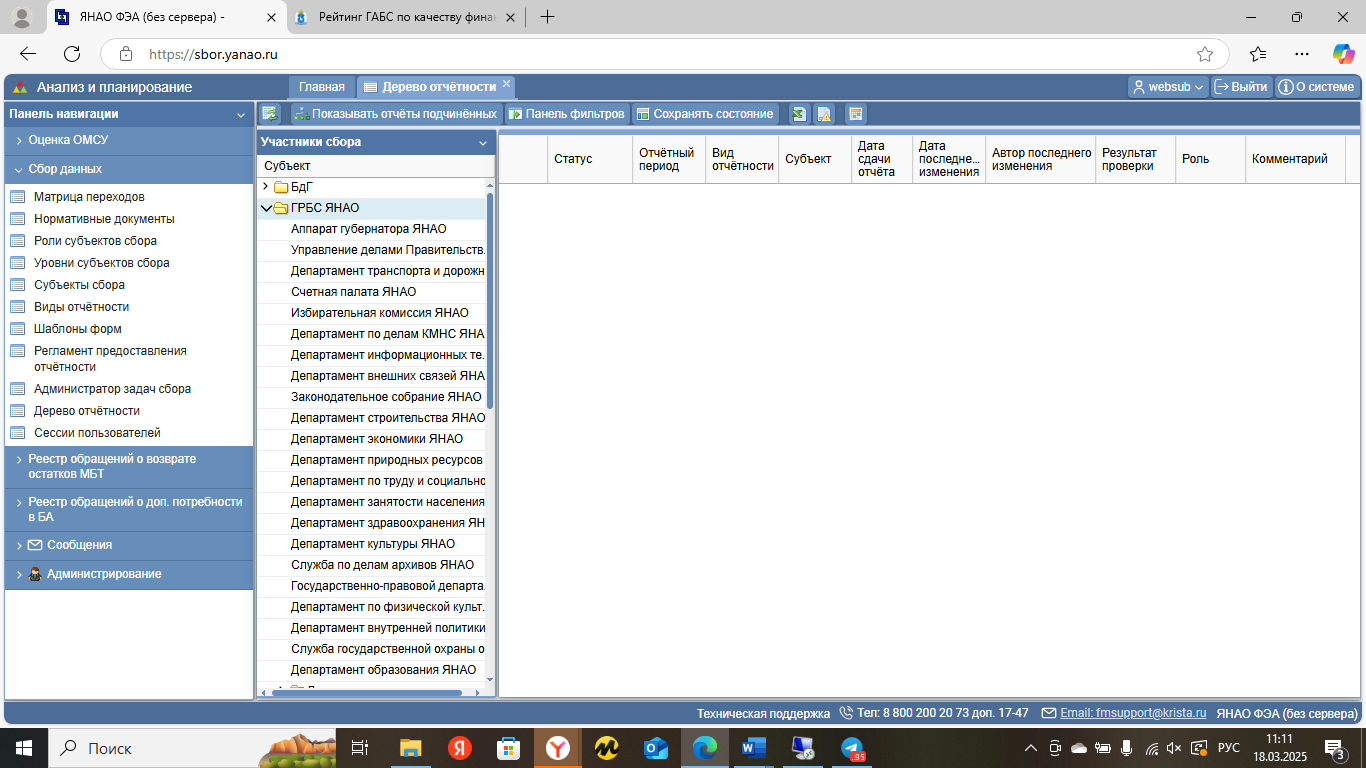Select Департамент культуры ЯНАО in tree
Image resolution: width=1366 pixels, height=768 pixels.
point(372,544)
